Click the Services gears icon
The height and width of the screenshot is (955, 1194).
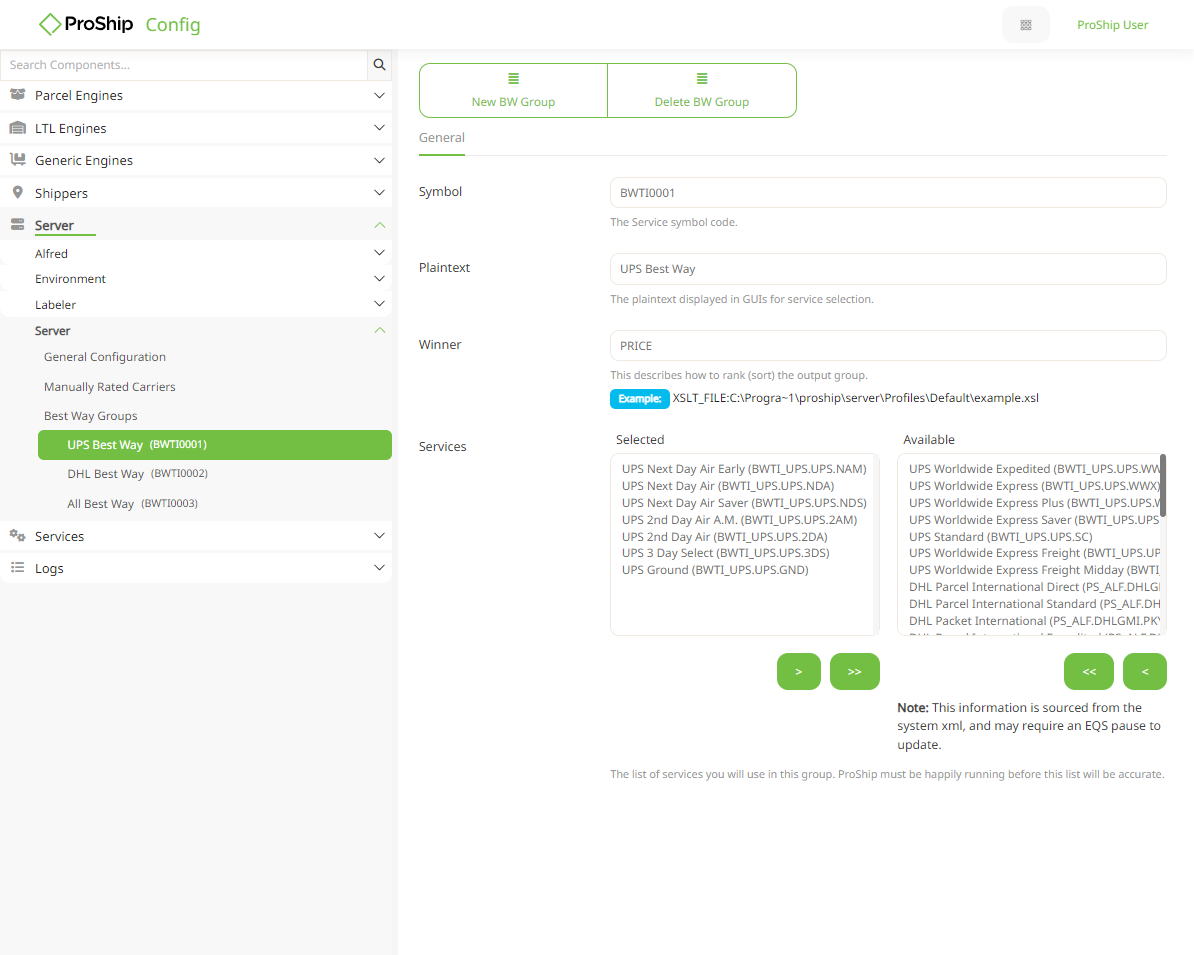tap(18, 535)
